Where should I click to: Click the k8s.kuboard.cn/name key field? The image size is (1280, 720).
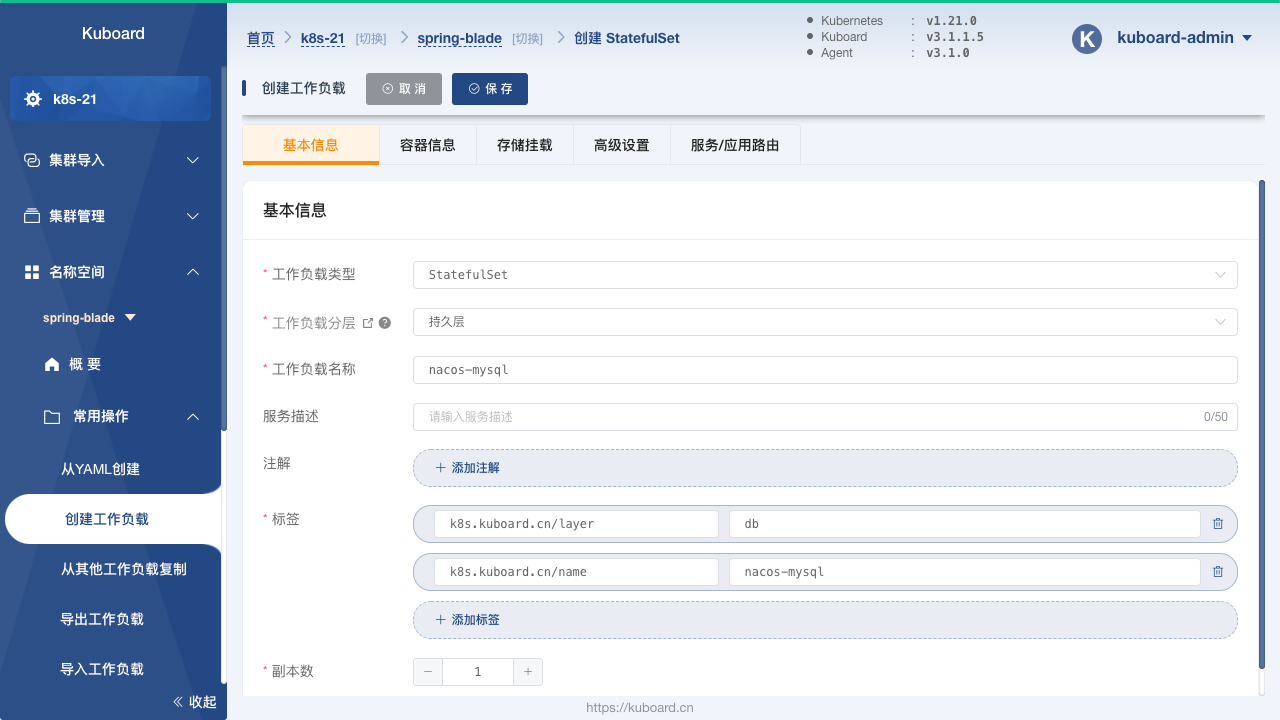[x=576, y=572]
